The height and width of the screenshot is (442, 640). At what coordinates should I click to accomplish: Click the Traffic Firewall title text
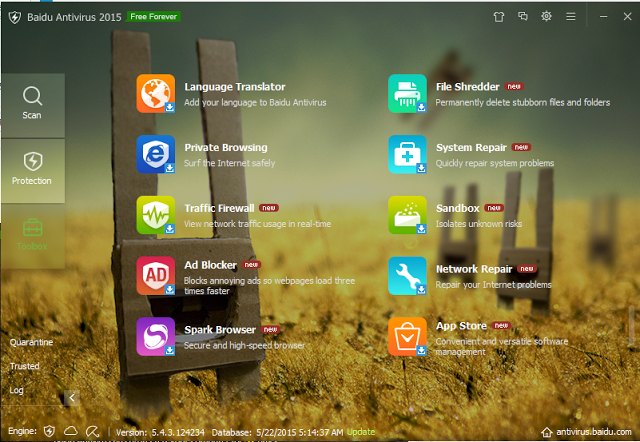pyautogui.click(x=219, y=208)
